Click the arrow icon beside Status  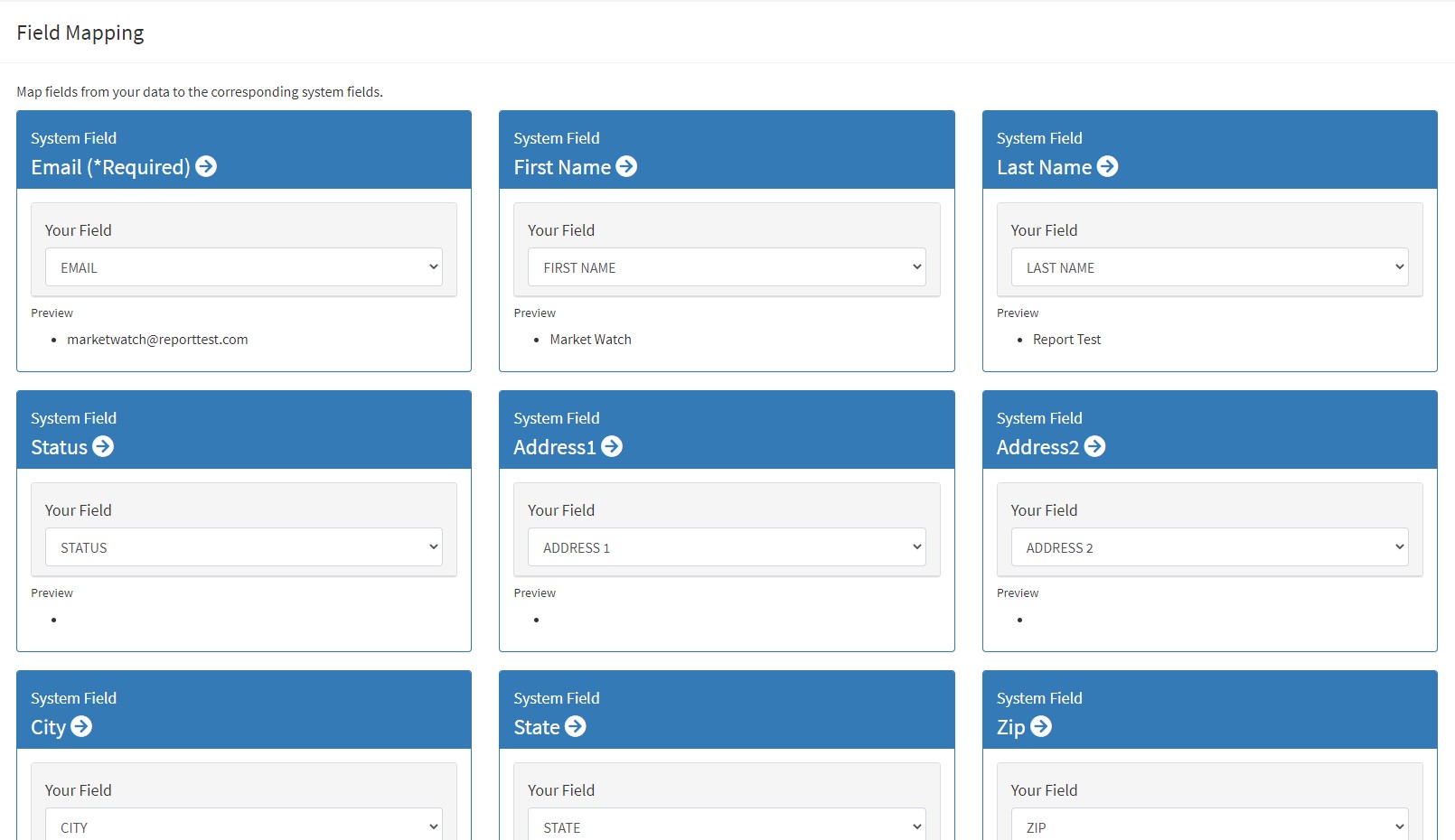tap(103, 446)
